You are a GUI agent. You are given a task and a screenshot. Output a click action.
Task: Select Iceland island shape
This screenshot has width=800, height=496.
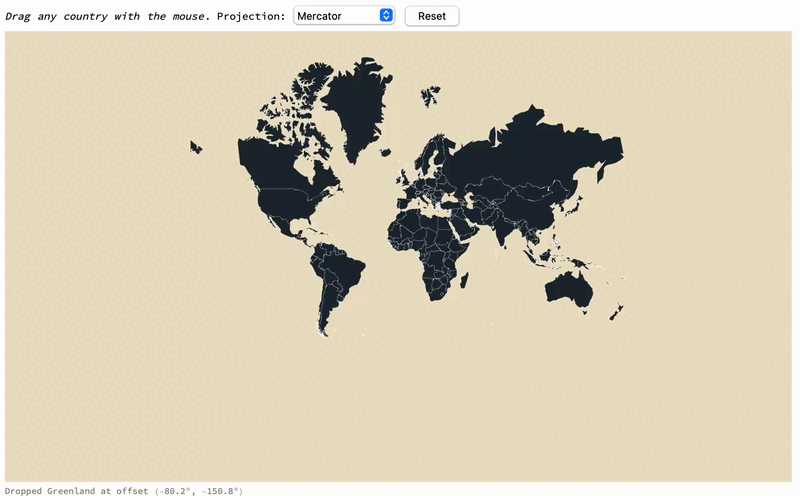coord(386,152)
